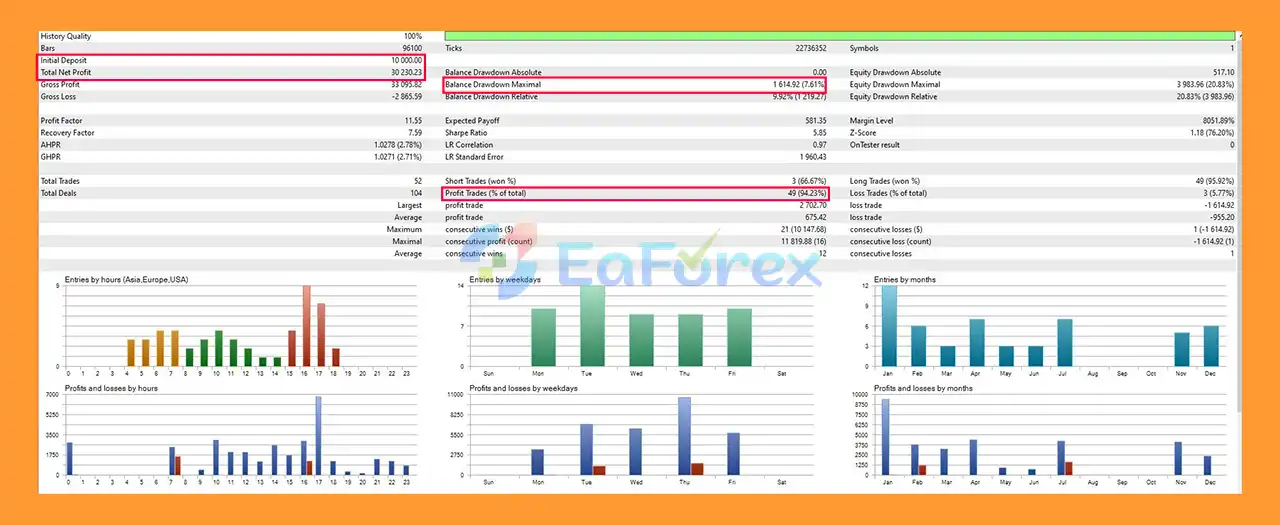Click the Balance Drawdown Maximal label

point(491,85)
